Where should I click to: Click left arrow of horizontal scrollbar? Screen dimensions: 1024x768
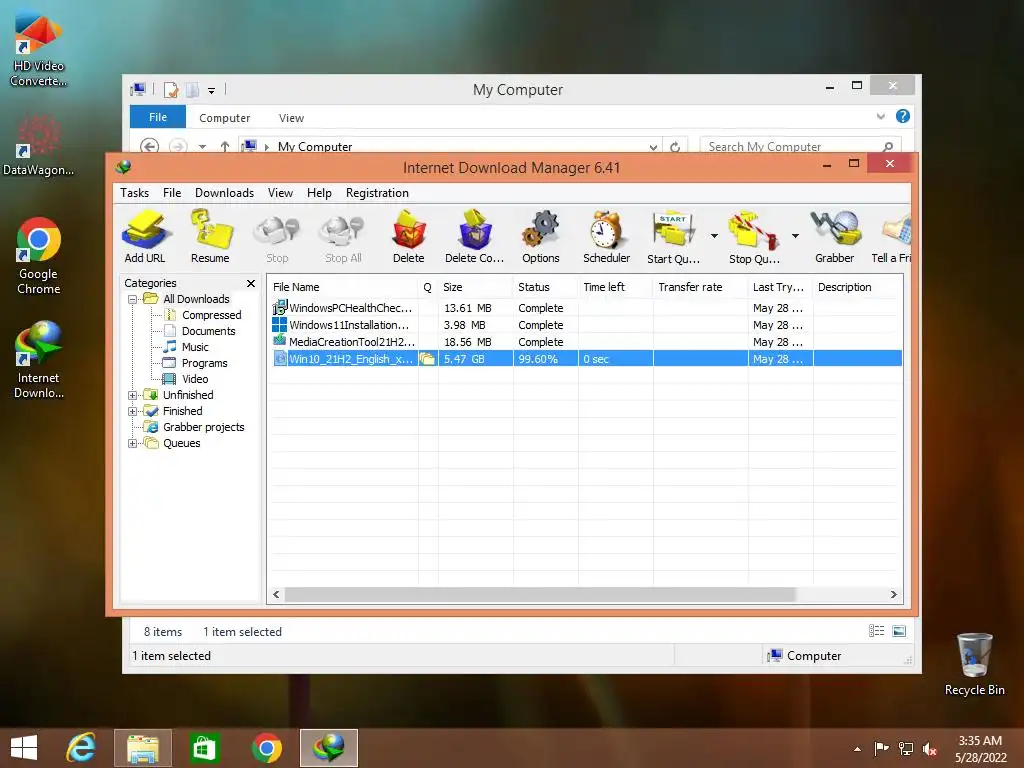[276, 594]
